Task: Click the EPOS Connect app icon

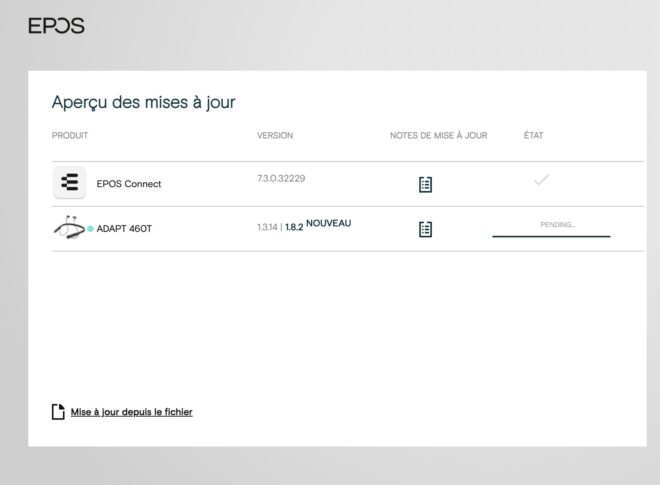Action: 69,182
